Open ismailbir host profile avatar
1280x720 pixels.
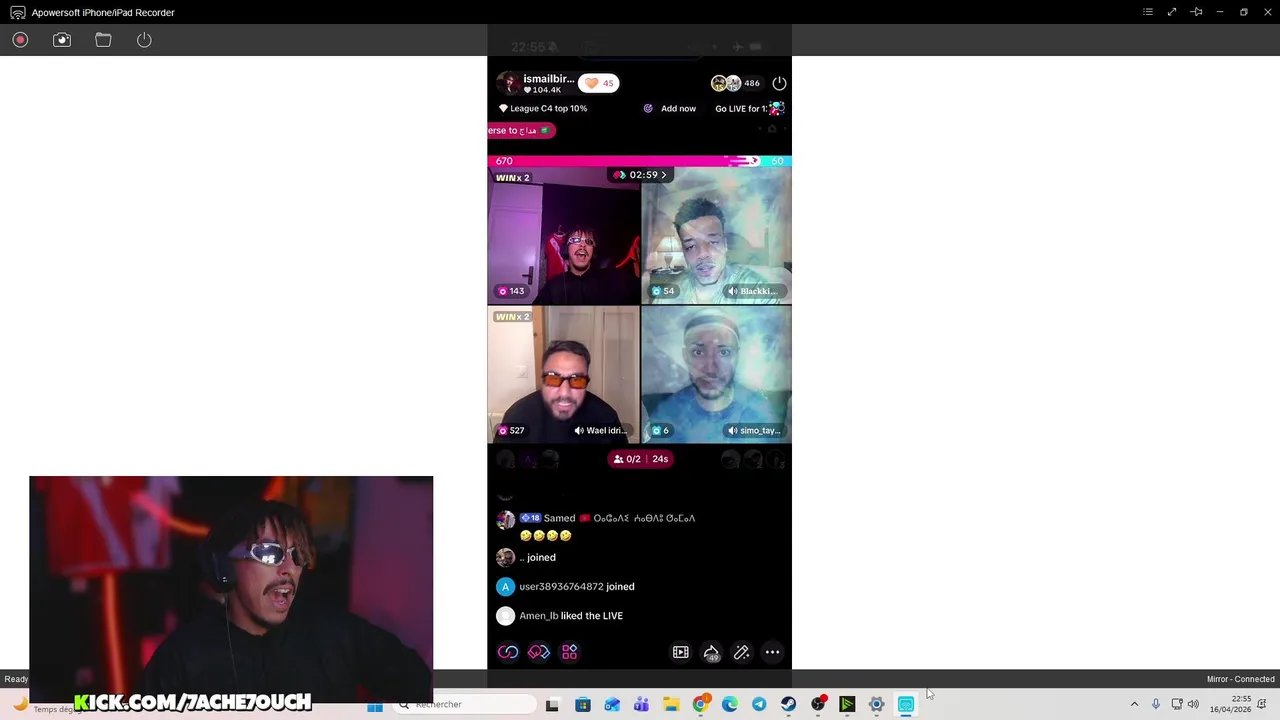[509, 83]
